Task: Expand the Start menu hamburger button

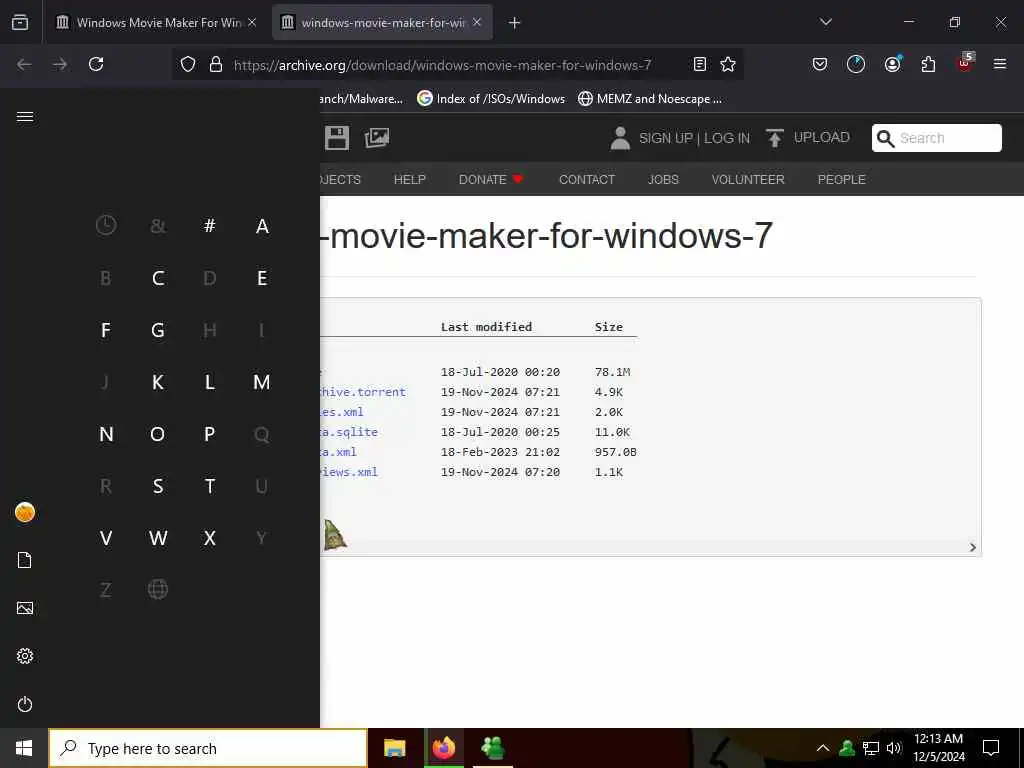Action: [25, 116]
